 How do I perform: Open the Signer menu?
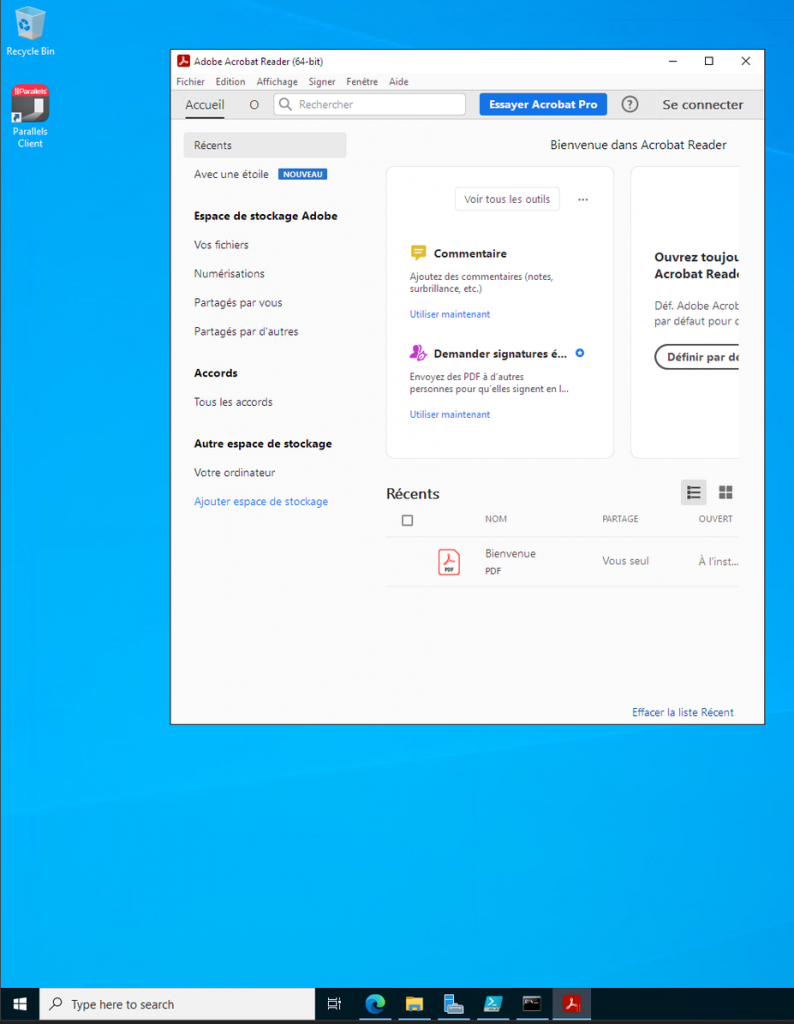(x=322, y=82)
